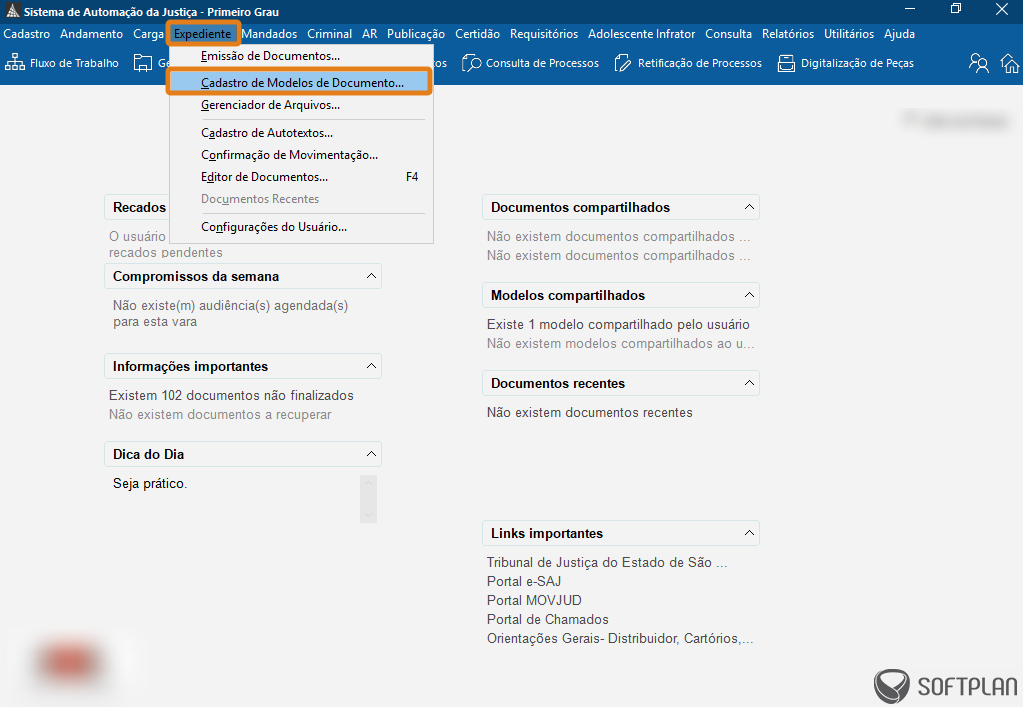Open the Utilitários menu
This screenshot has width=1023, height=707.
(849, 34)
